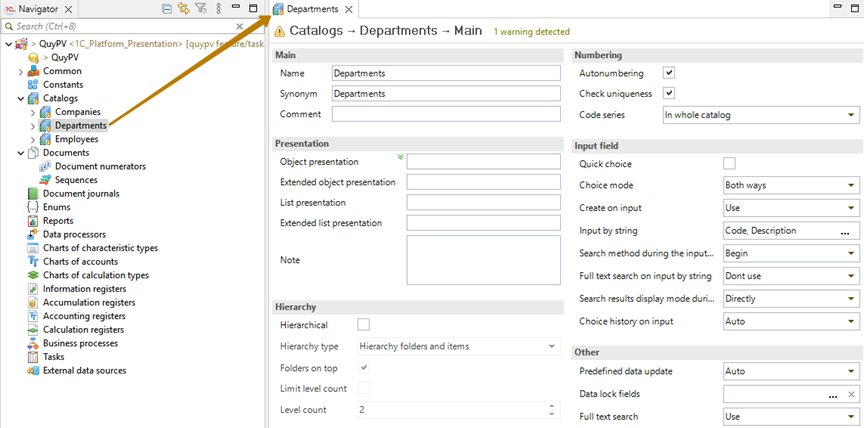Switch to the Departments editor tab
Screen dimensions: 864x428
[x=311, y=9]
